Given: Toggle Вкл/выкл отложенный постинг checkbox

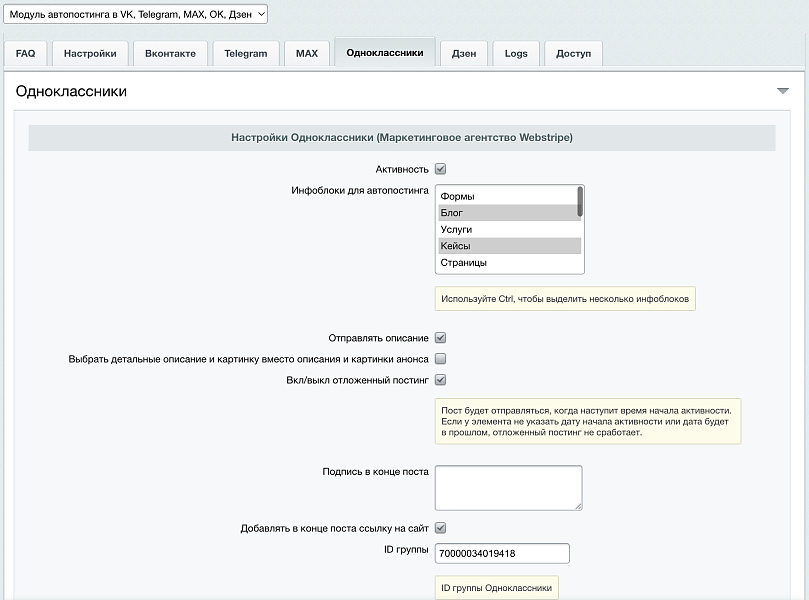Looking at the screenshot, I should click(x=441, y=380).
